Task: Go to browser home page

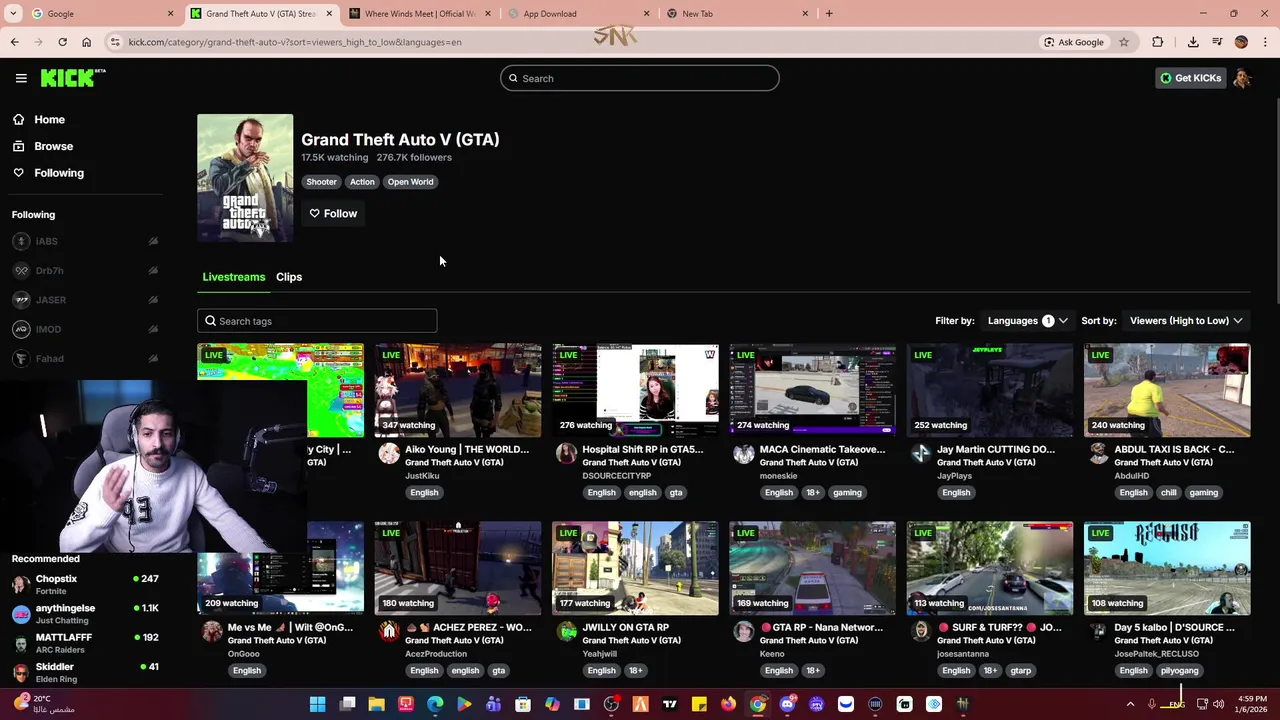Action: point(86,42)
